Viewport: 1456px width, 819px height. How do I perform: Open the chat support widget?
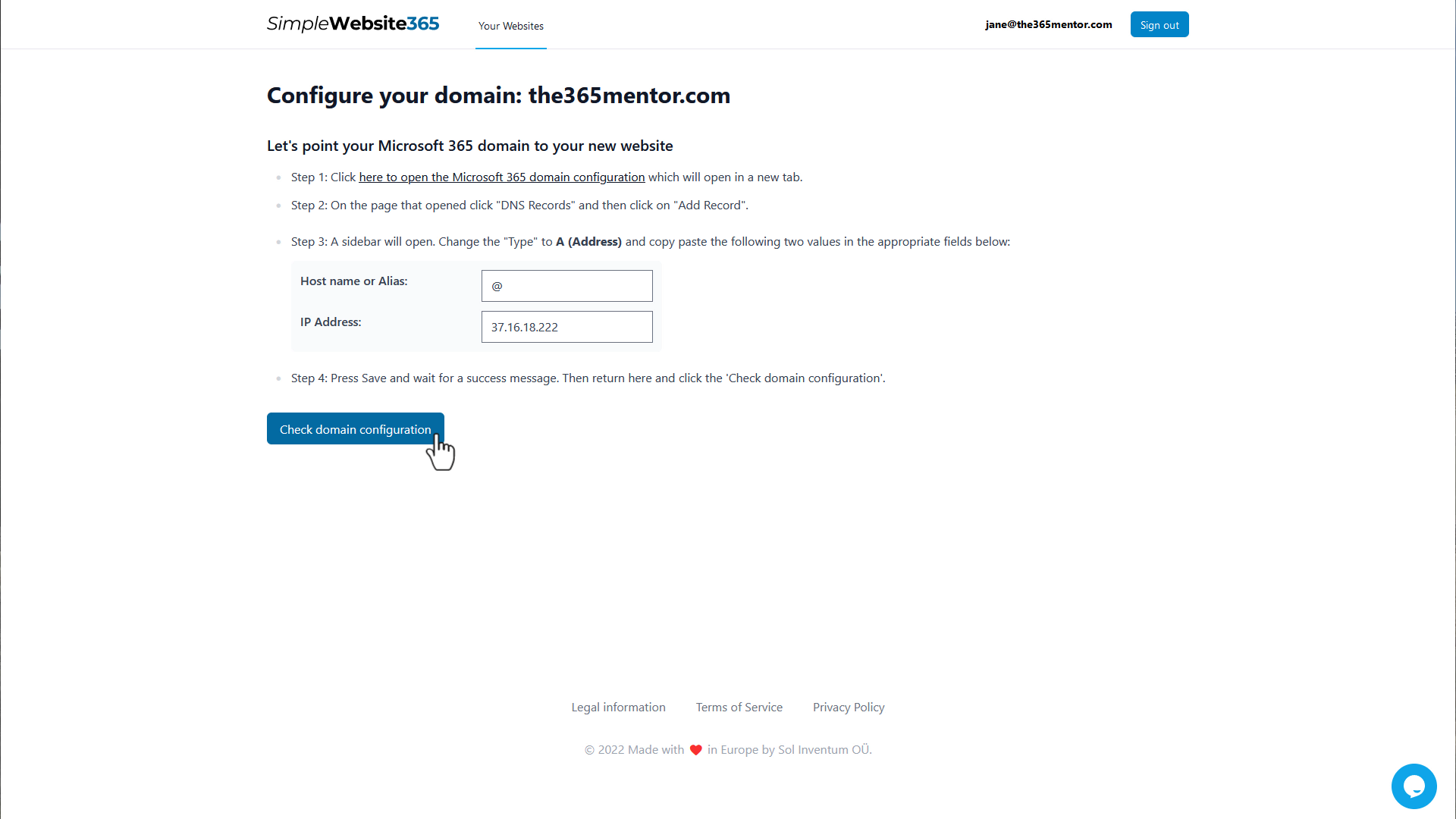tap(1414, 786)
